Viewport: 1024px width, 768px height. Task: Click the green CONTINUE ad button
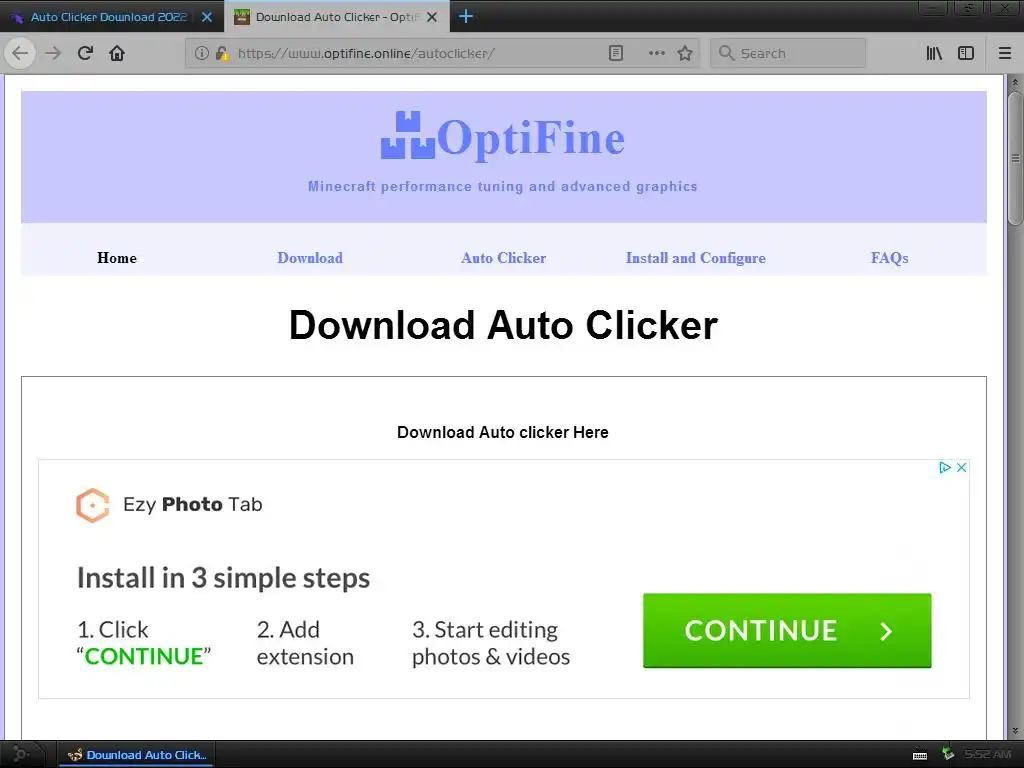[x=787, y=630]
